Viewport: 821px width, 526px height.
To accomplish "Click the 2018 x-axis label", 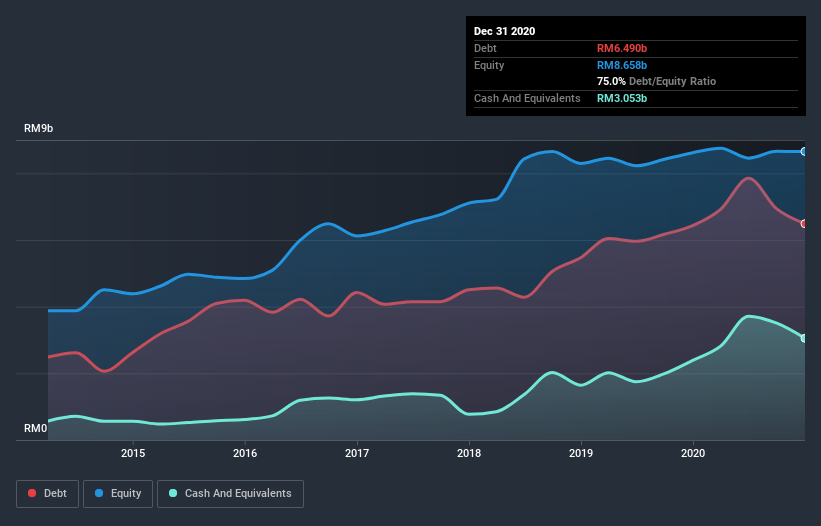I will (469, 453).
